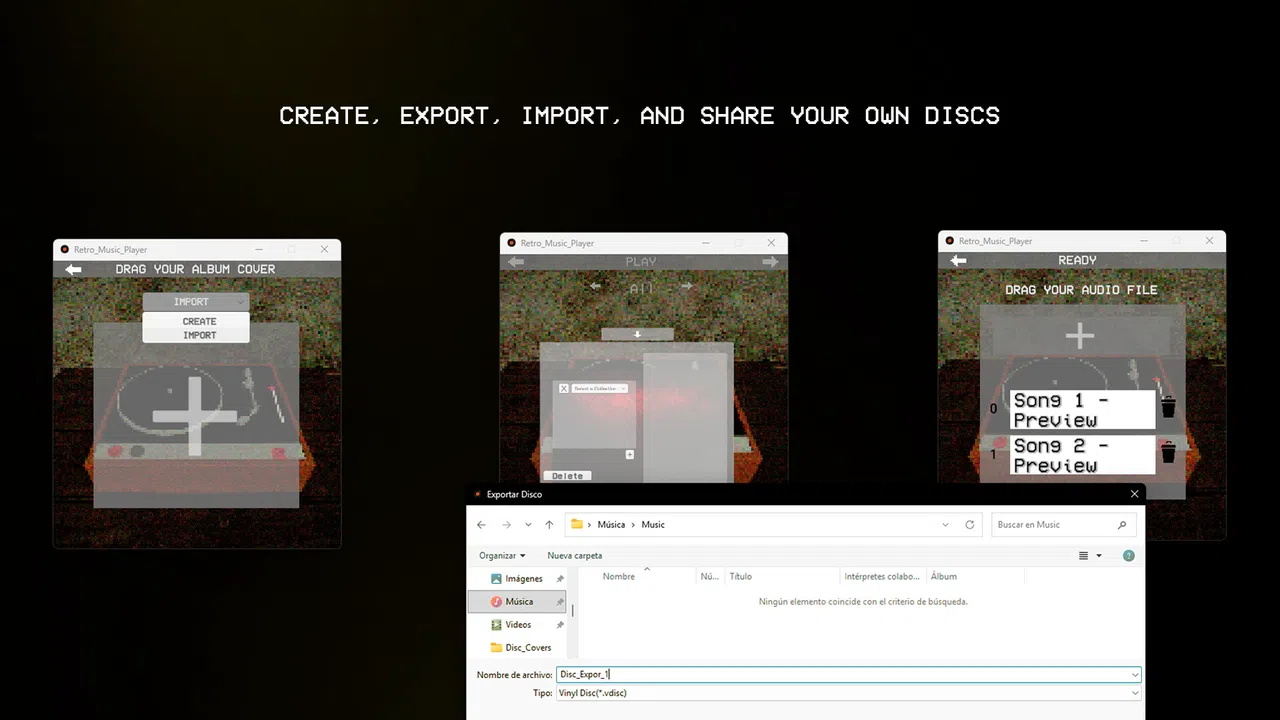
Task: Delete Song 2 with its trash icon
Action: click(x=1168, y=453)
